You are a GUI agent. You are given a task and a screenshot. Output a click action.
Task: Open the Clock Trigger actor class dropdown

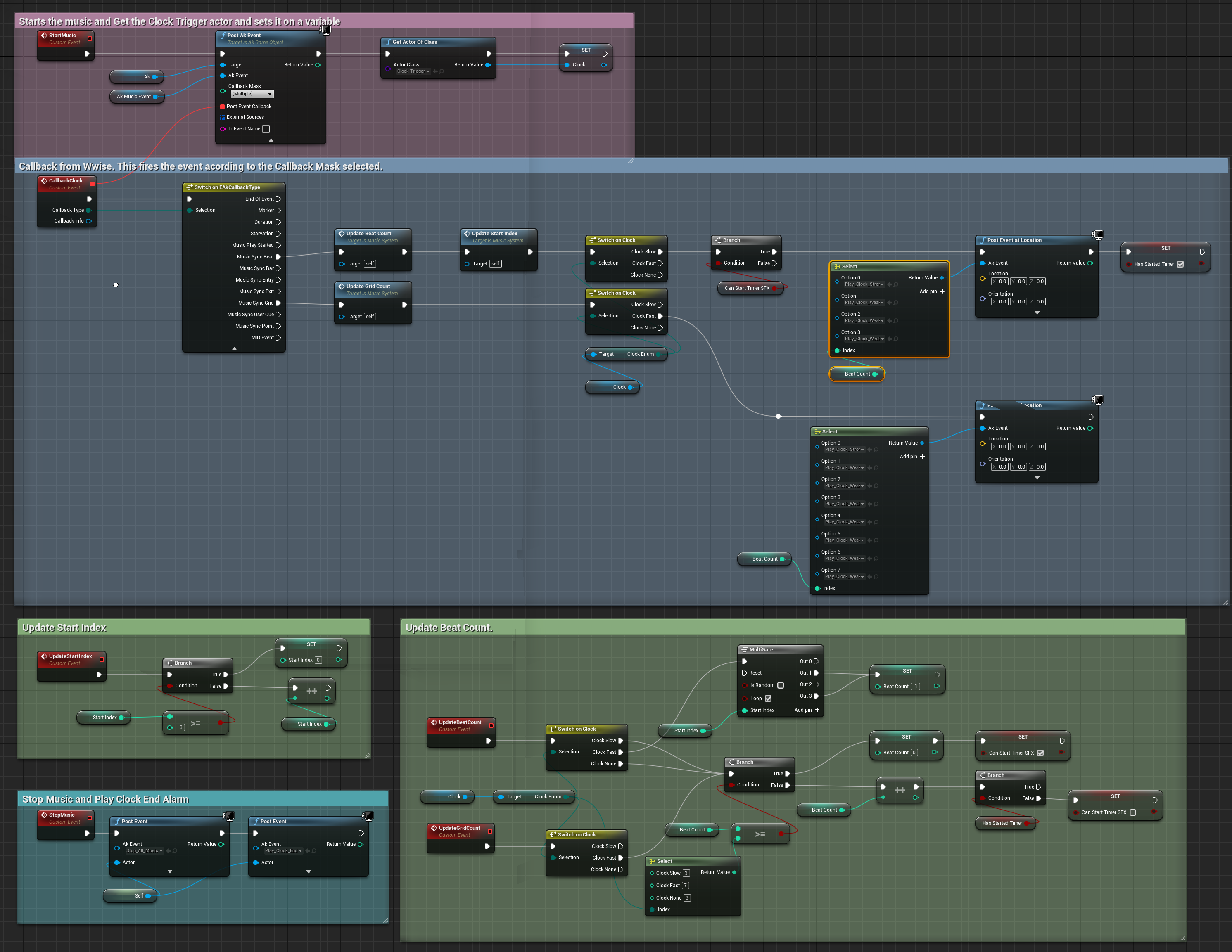[x=413, y=71]
